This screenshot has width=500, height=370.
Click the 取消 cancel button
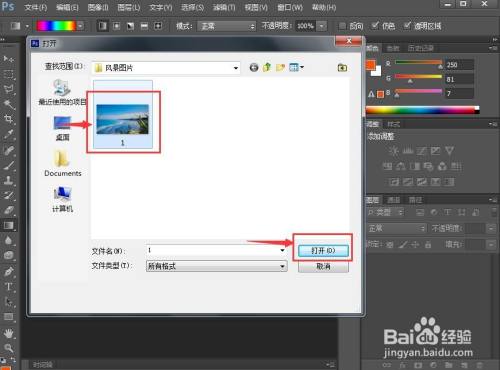[323, 267]
